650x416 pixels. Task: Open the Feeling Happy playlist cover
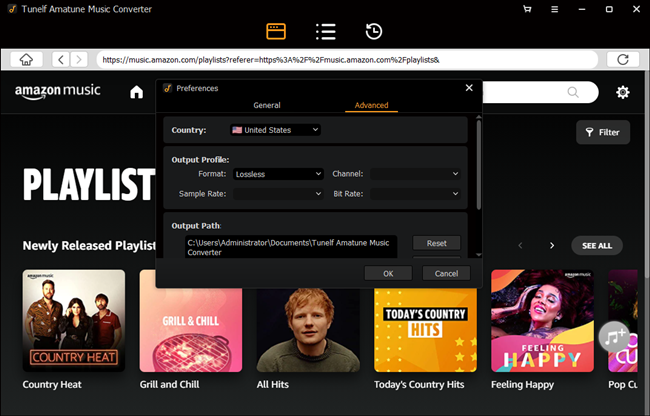(542, 321)
